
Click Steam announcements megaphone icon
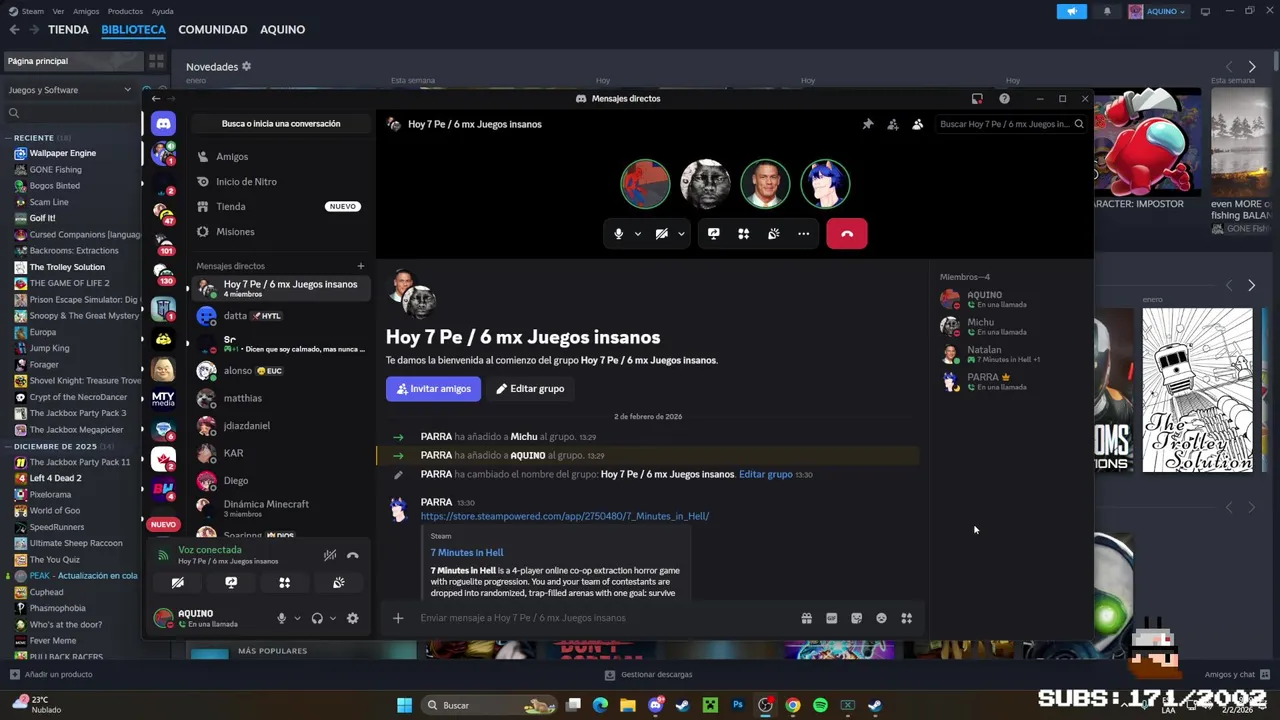[x=1071, y=11]
